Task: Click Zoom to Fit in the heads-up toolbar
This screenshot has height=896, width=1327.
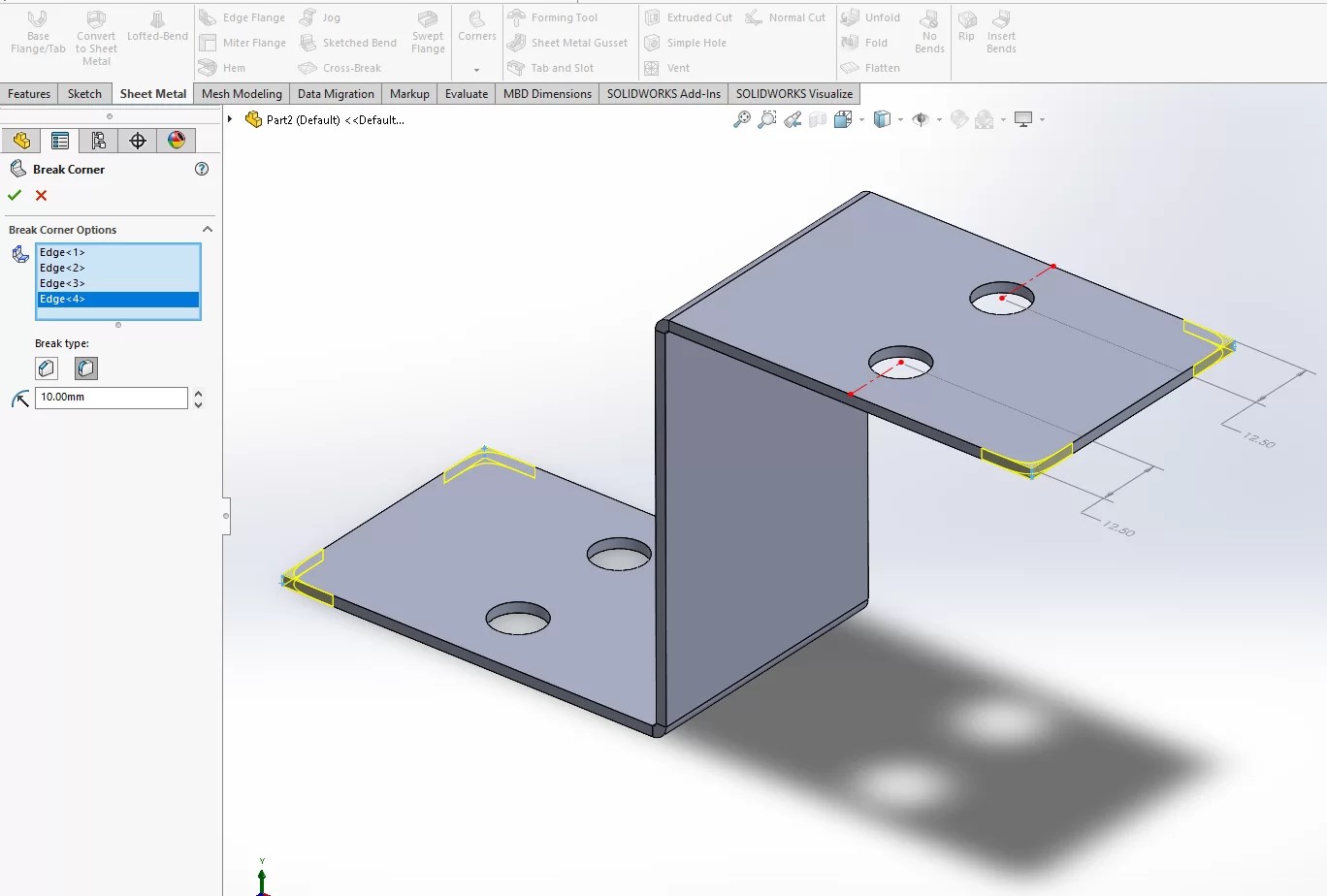Action: pos(742,118)
